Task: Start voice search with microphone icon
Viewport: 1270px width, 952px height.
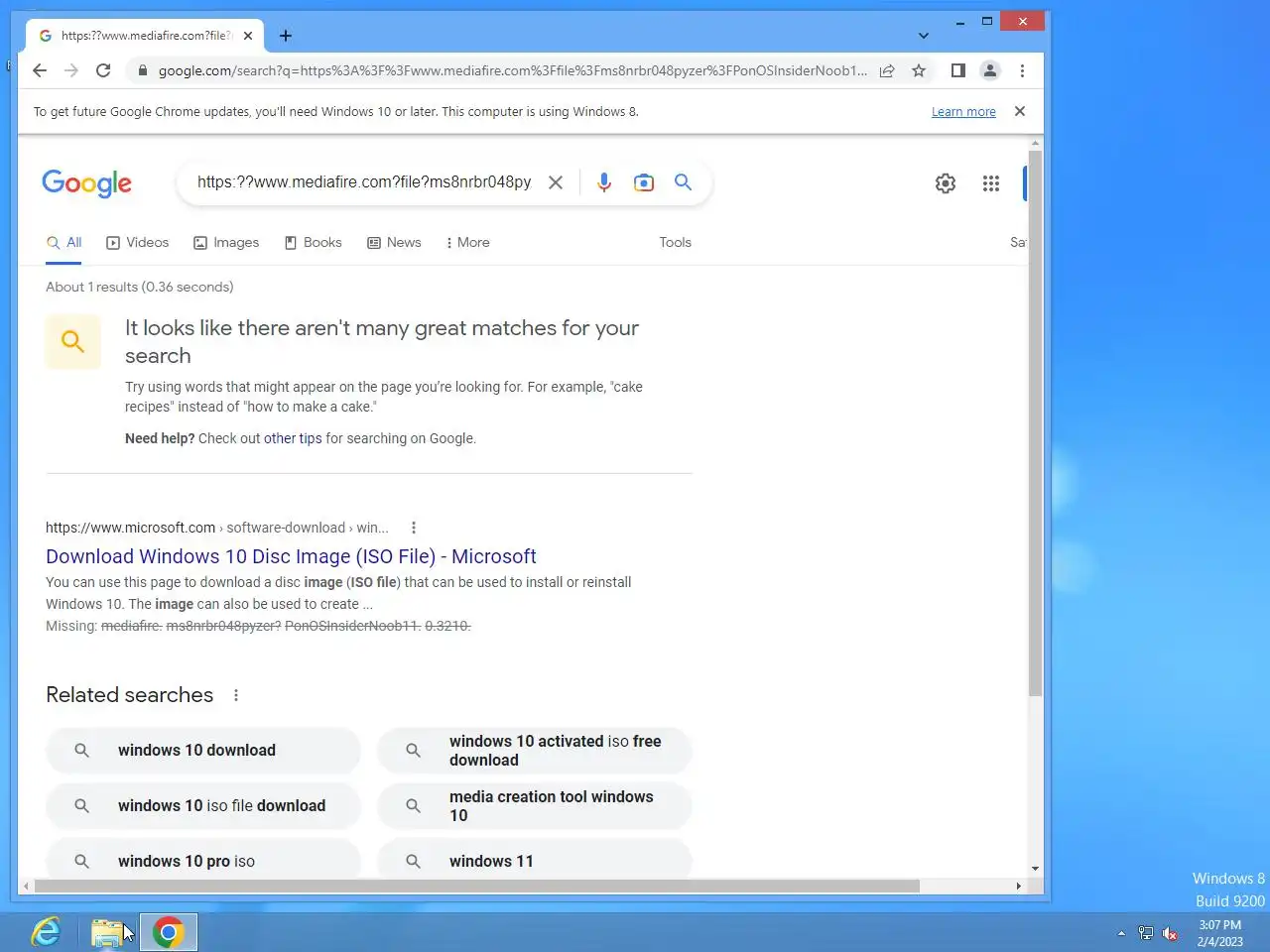Action: pyautogui.click(x=603, y=182)
